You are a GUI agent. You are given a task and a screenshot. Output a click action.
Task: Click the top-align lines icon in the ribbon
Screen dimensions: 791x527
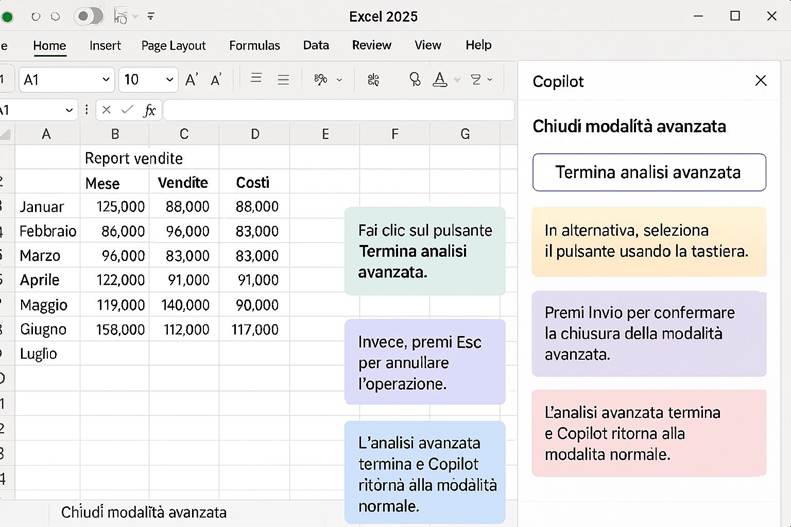[256, 78]
